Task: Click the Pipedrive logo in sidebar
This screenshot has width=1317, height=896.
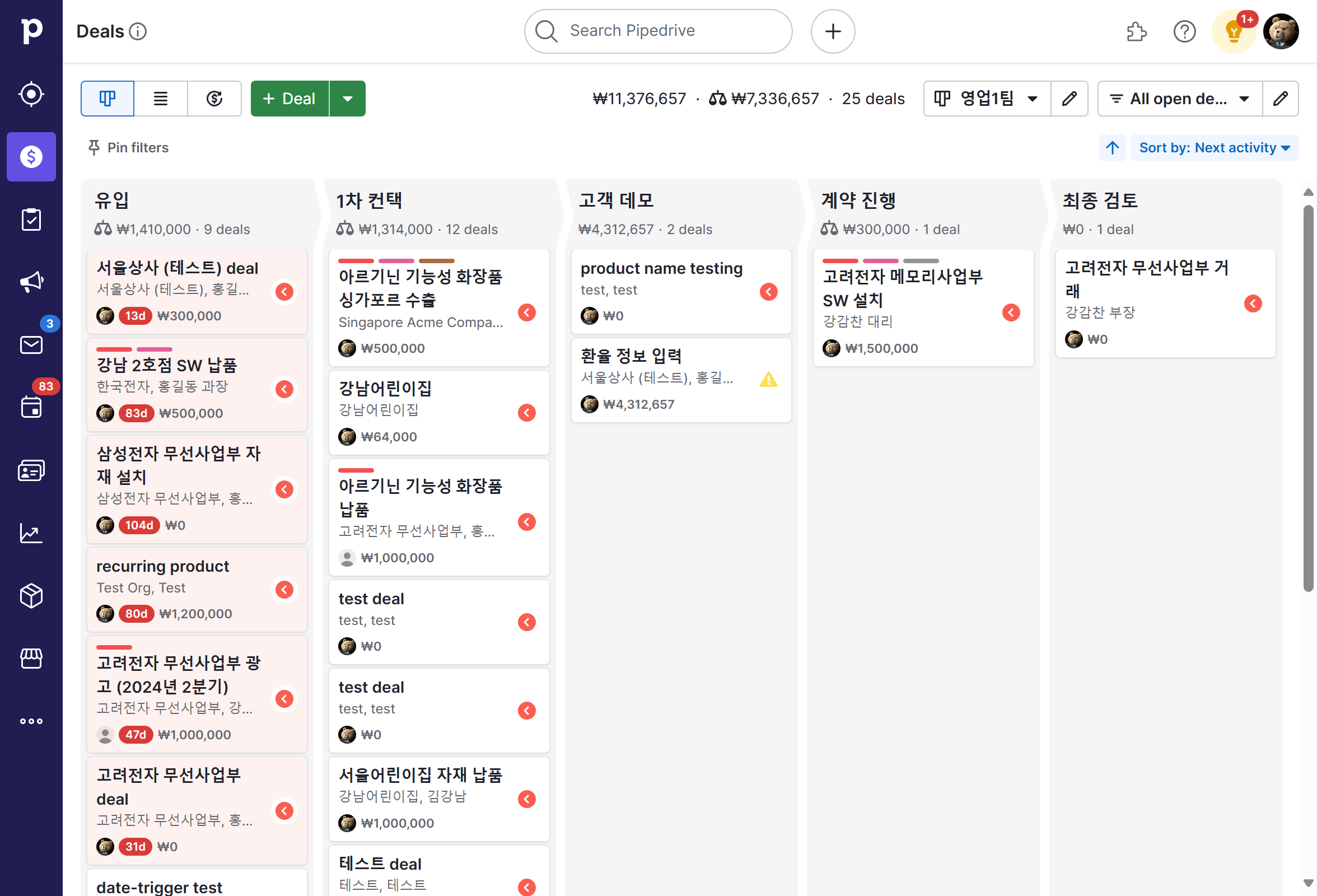Action: pyautogui.click(x=31, y=31)
